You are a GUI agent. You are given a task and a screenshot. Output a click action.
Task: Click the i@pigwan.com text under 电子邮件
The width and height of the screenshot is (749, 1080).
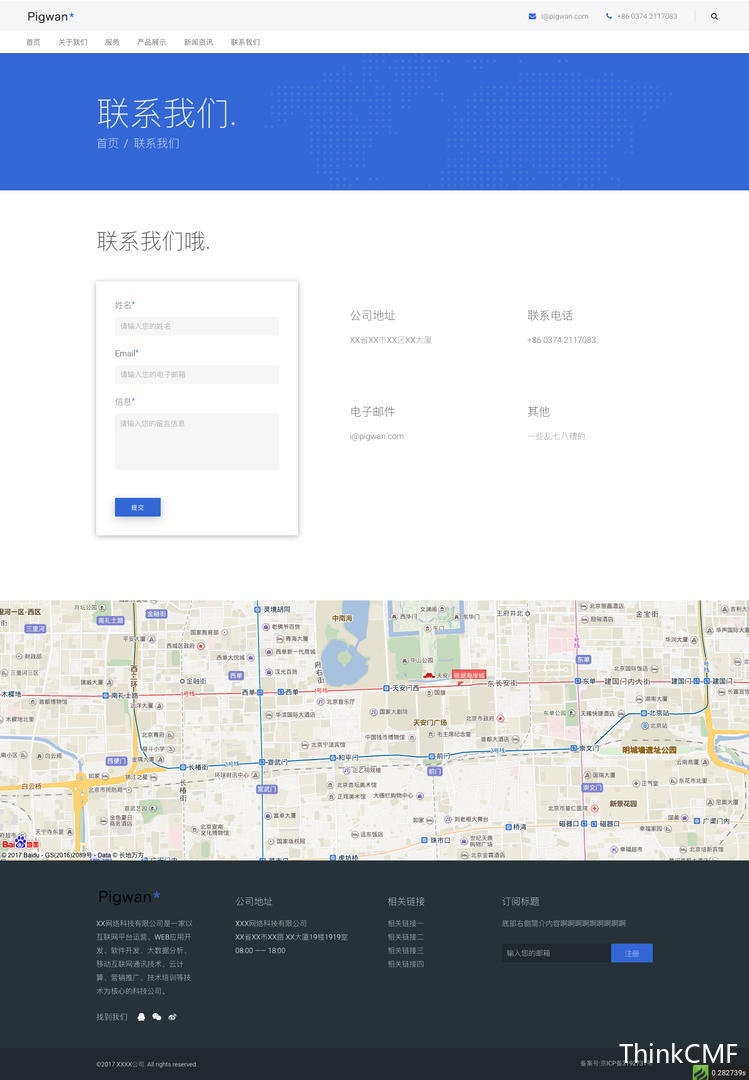377,436
